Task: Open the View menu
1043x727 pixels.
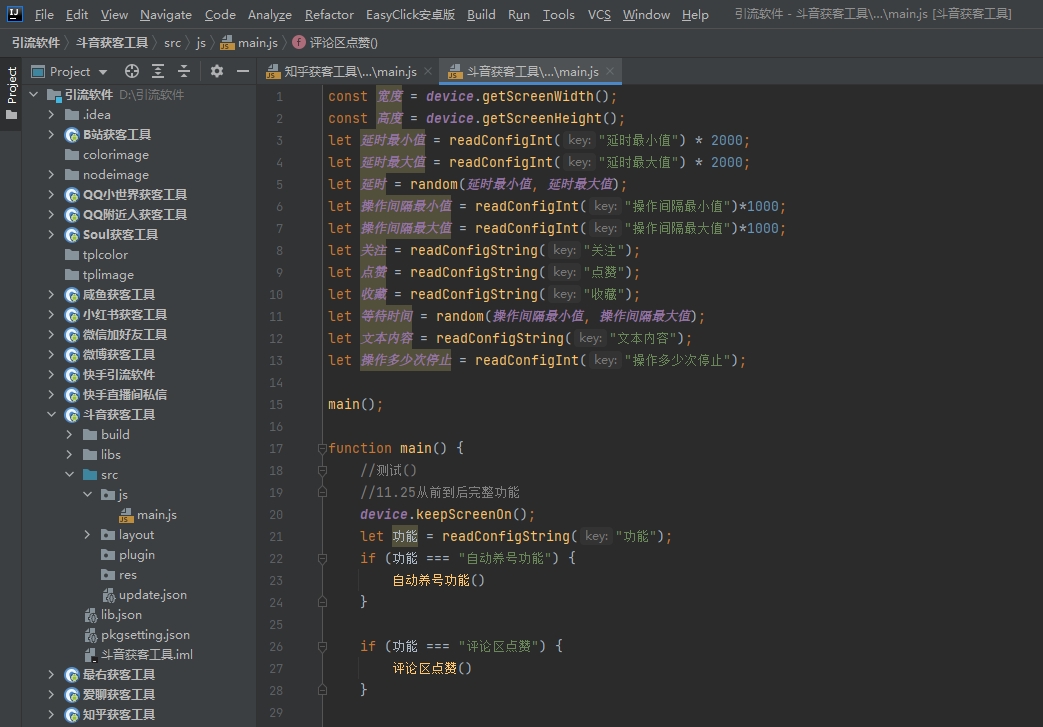Action: (114, 15)
